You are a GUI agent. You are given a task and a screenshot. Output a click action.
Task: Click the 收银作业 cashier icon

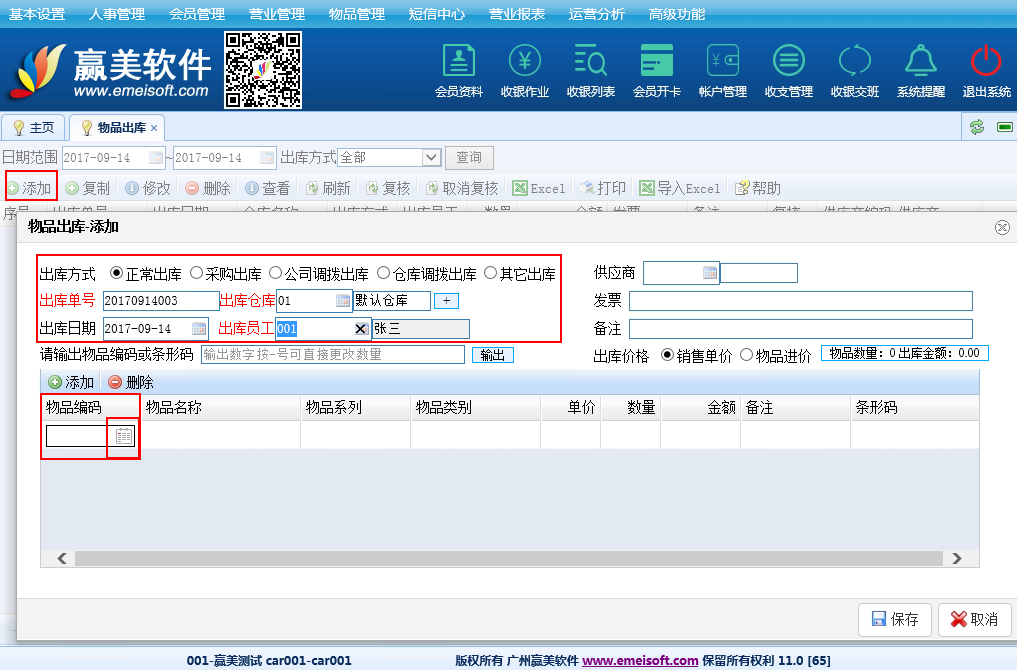525,62
